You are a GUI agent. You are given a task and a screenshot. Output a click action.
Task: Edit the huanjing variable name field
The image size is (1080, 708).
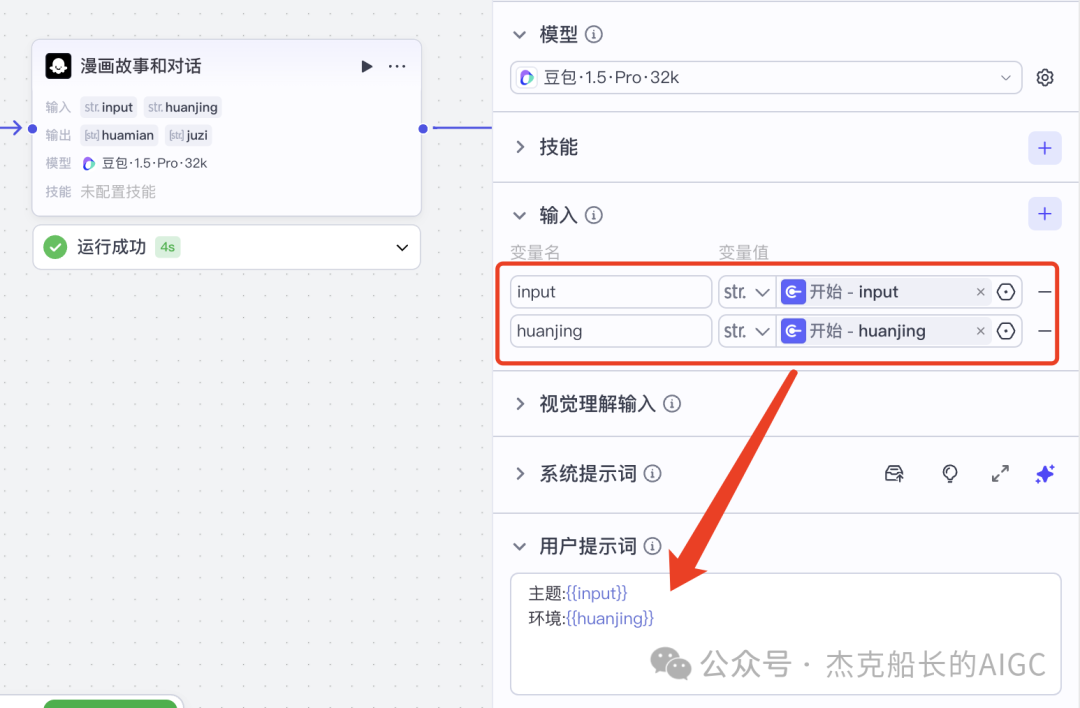610,331
